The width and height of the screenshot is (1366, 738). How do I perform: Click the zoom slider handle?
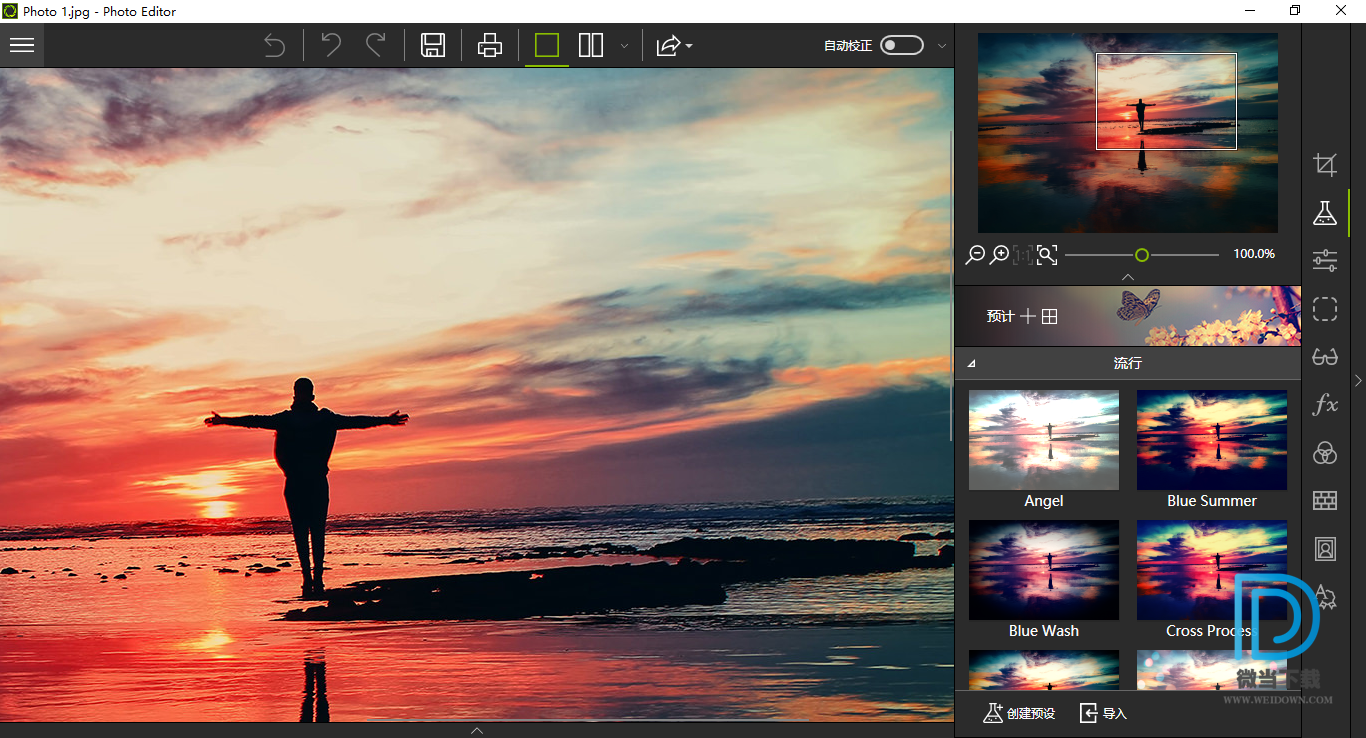point(1142,255)
